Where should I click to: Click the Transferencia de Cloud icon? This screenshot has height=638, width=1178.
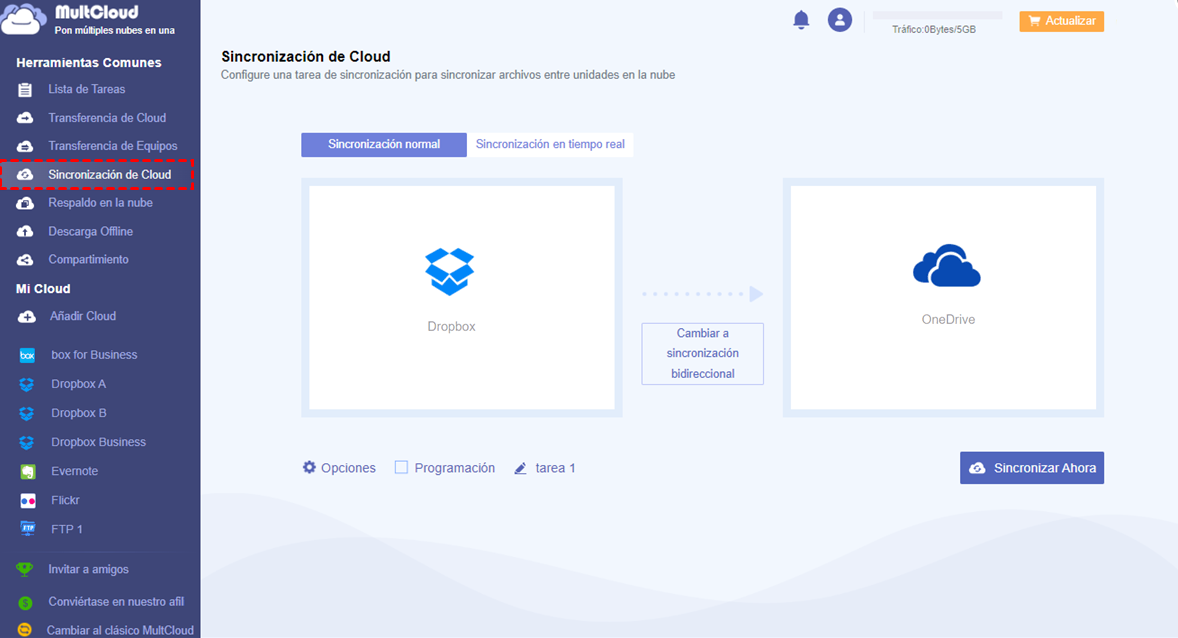pos(25,118)
